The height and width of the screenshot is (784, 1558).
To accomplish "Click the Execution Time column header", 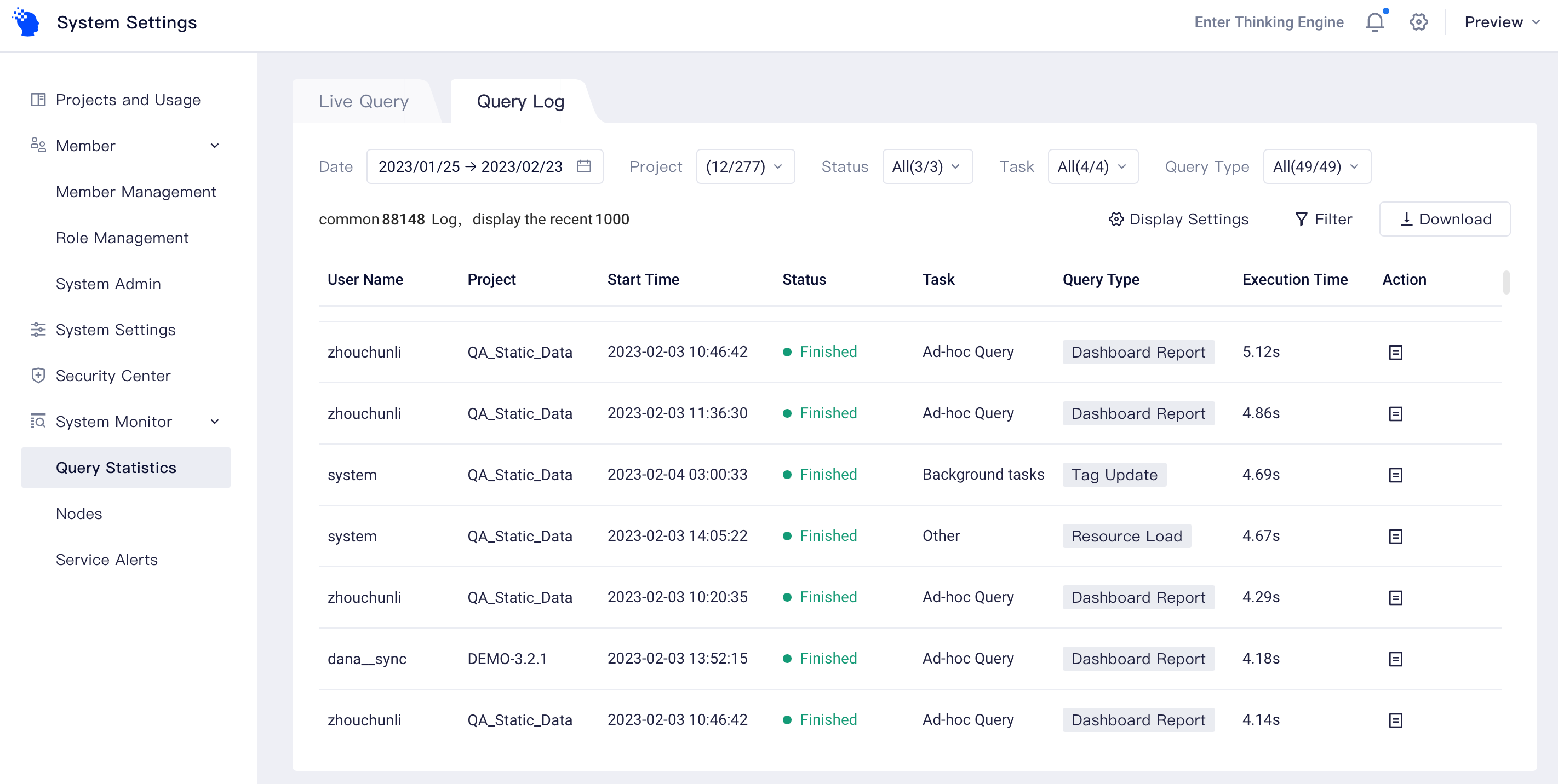I will [x=1295, y=279].
